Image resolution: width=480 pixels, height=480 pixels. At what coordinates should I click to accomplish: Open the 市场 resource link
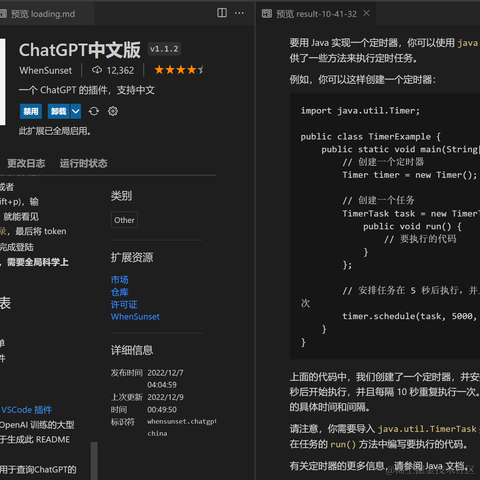click(120, 280)
